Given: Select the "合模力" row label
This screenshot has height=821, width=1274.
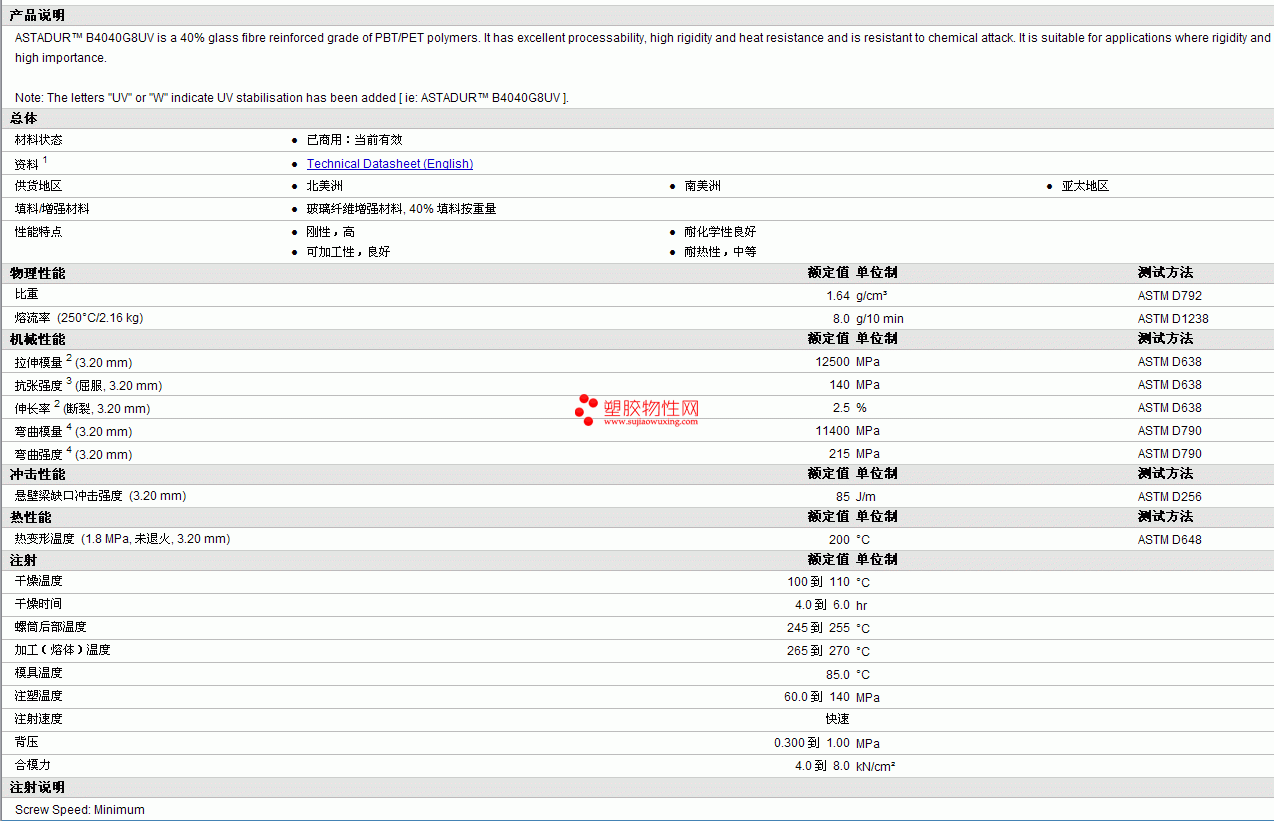Looking at the screenshot, I should coord(32,765).
